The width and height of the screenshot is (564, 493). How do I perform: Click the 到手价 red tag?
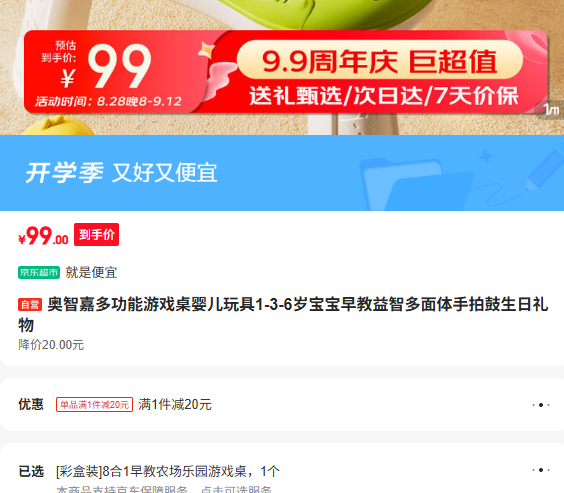click(96, 235)
